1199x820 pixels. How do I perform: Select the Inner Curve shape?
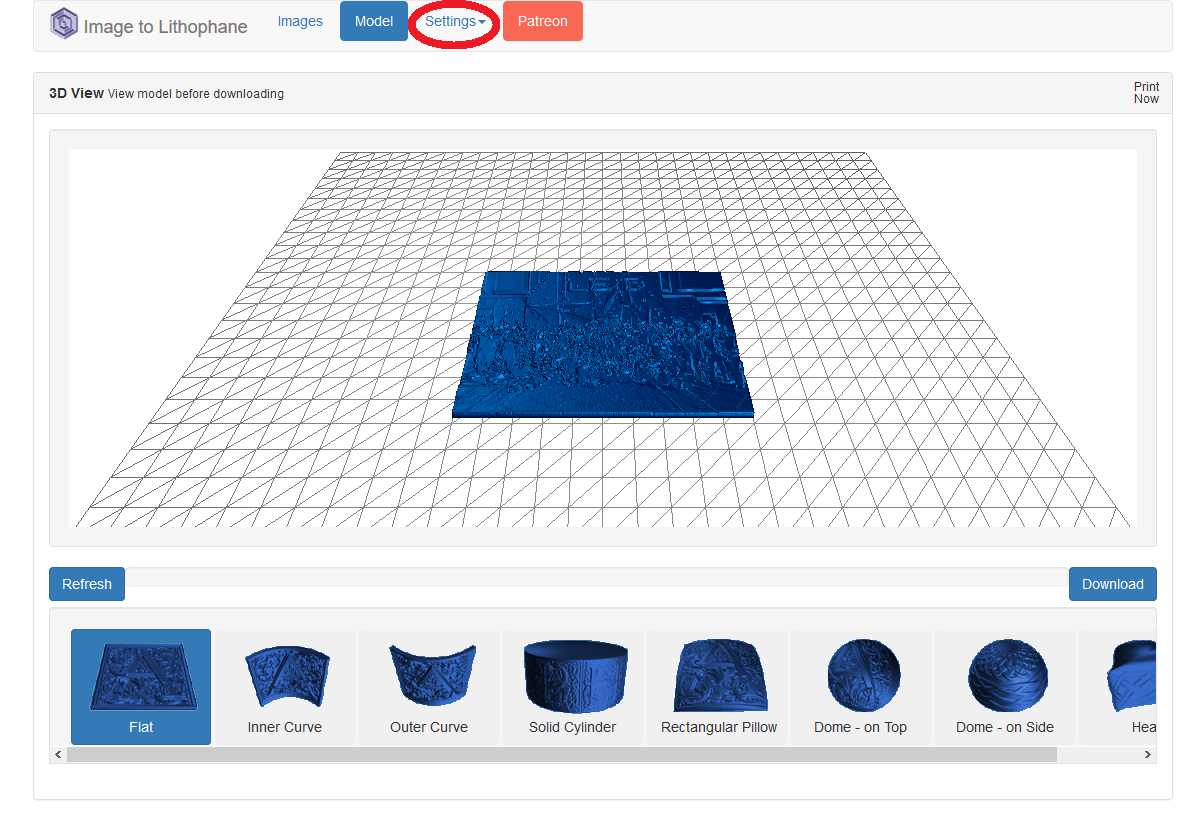284,687
